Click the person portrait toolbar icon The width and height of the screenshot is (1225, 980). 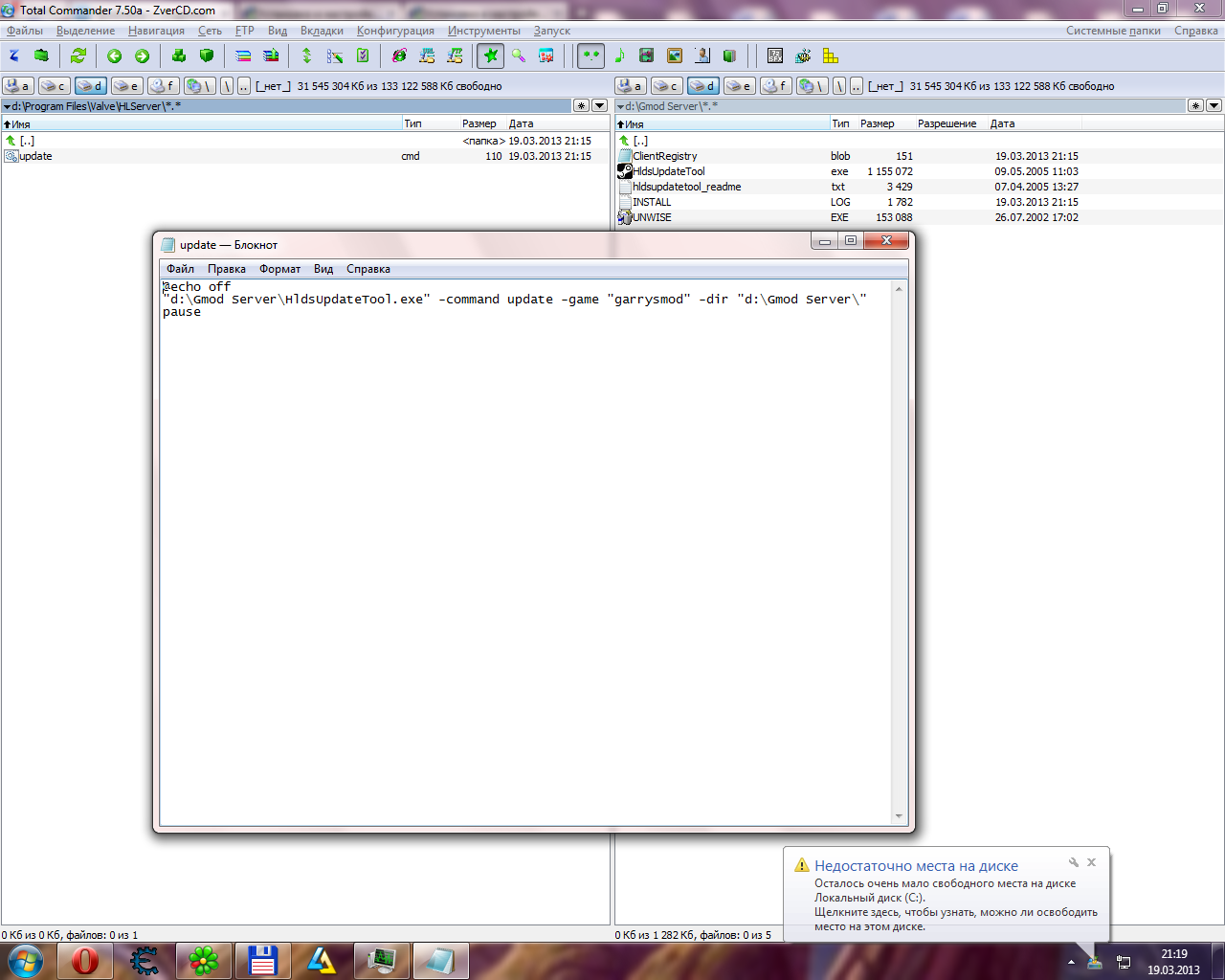click(x=702, y=56)
